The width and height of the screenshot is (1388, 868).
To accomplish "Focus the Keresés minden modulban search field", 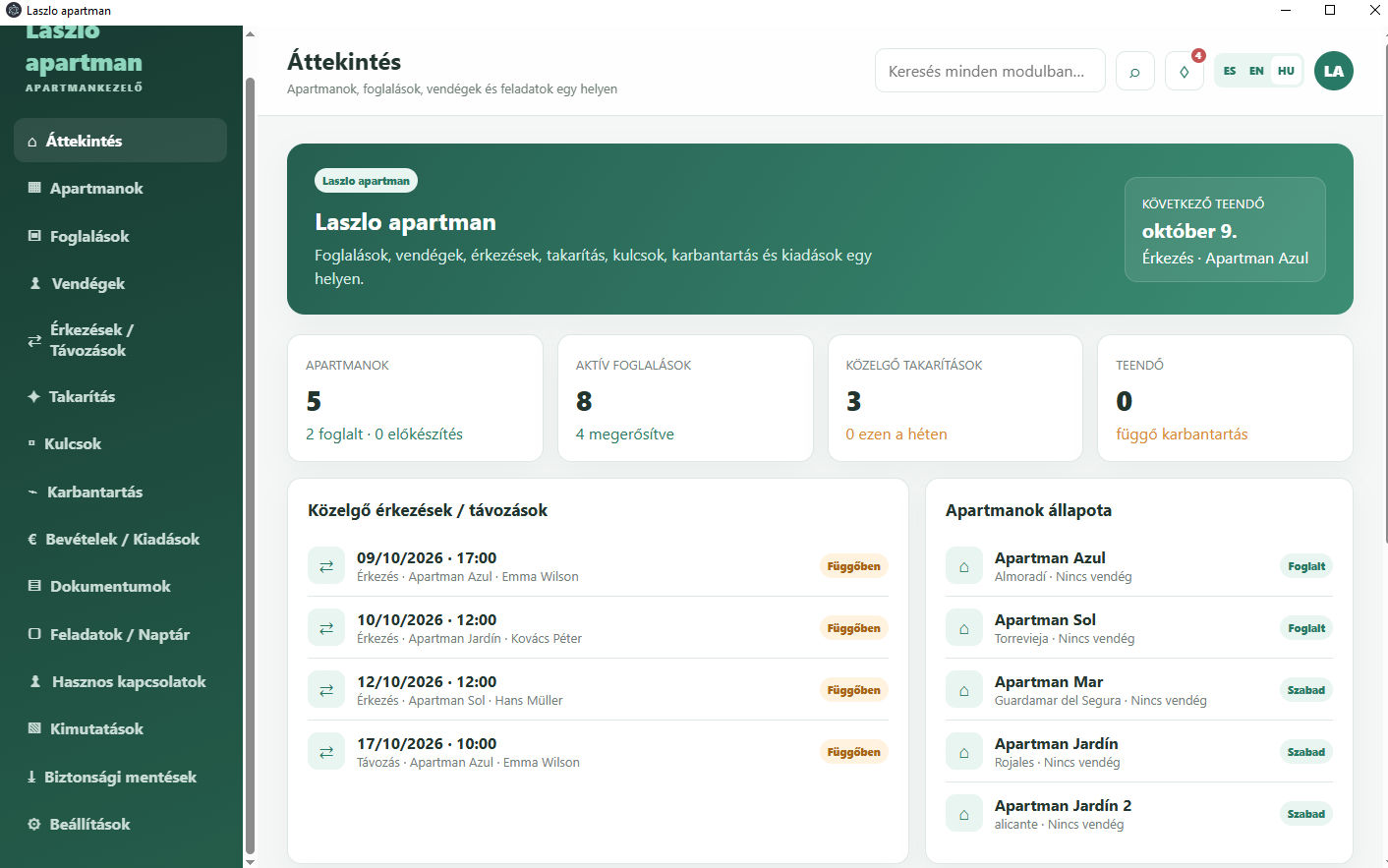I will click(990, 71).
